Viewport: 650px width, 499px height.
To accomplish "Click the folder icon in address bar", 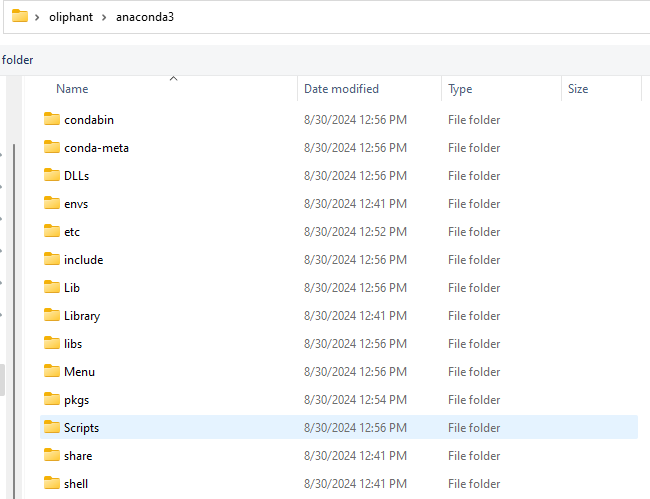I will (19, 16).
